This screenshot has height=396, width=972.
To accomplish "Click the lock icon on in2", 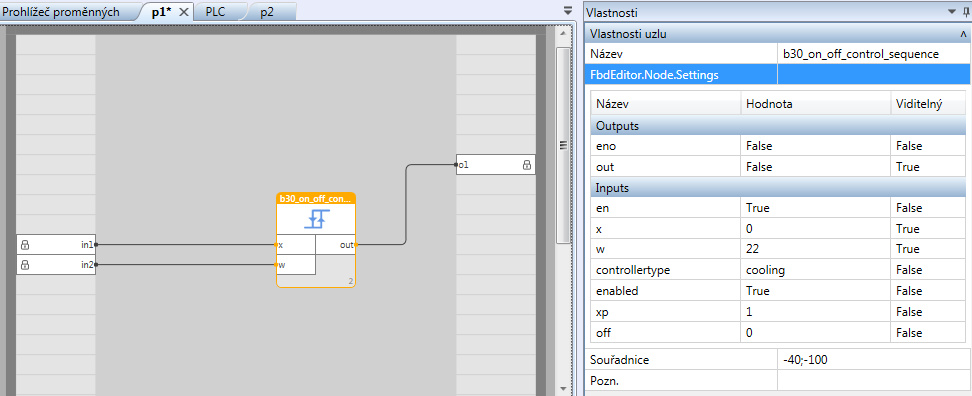I will click(25, 265).
